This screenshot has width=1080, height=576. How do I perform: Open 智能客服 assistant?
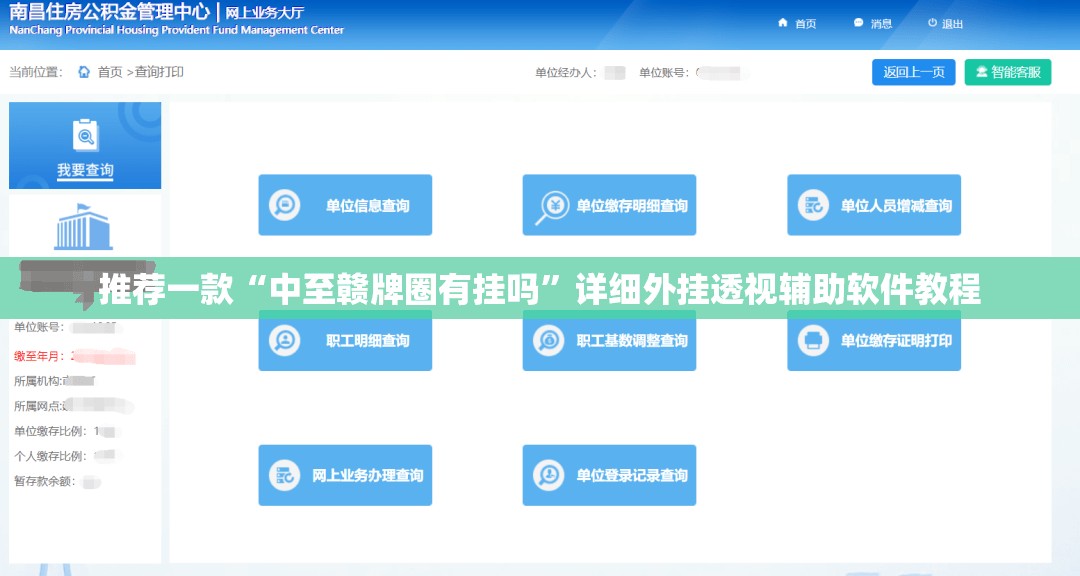pyautogui.click(x=1008, y=72)
